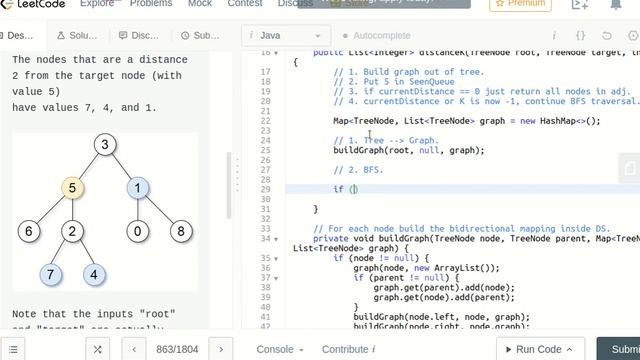The width and height of the screenshot is (640, 360).
Task: Switch to the Discuss tab
Action: [139, 36]
